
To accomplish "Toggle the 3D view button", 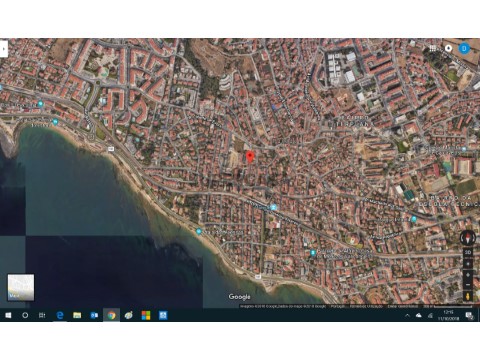I will (x=468, y=252).
